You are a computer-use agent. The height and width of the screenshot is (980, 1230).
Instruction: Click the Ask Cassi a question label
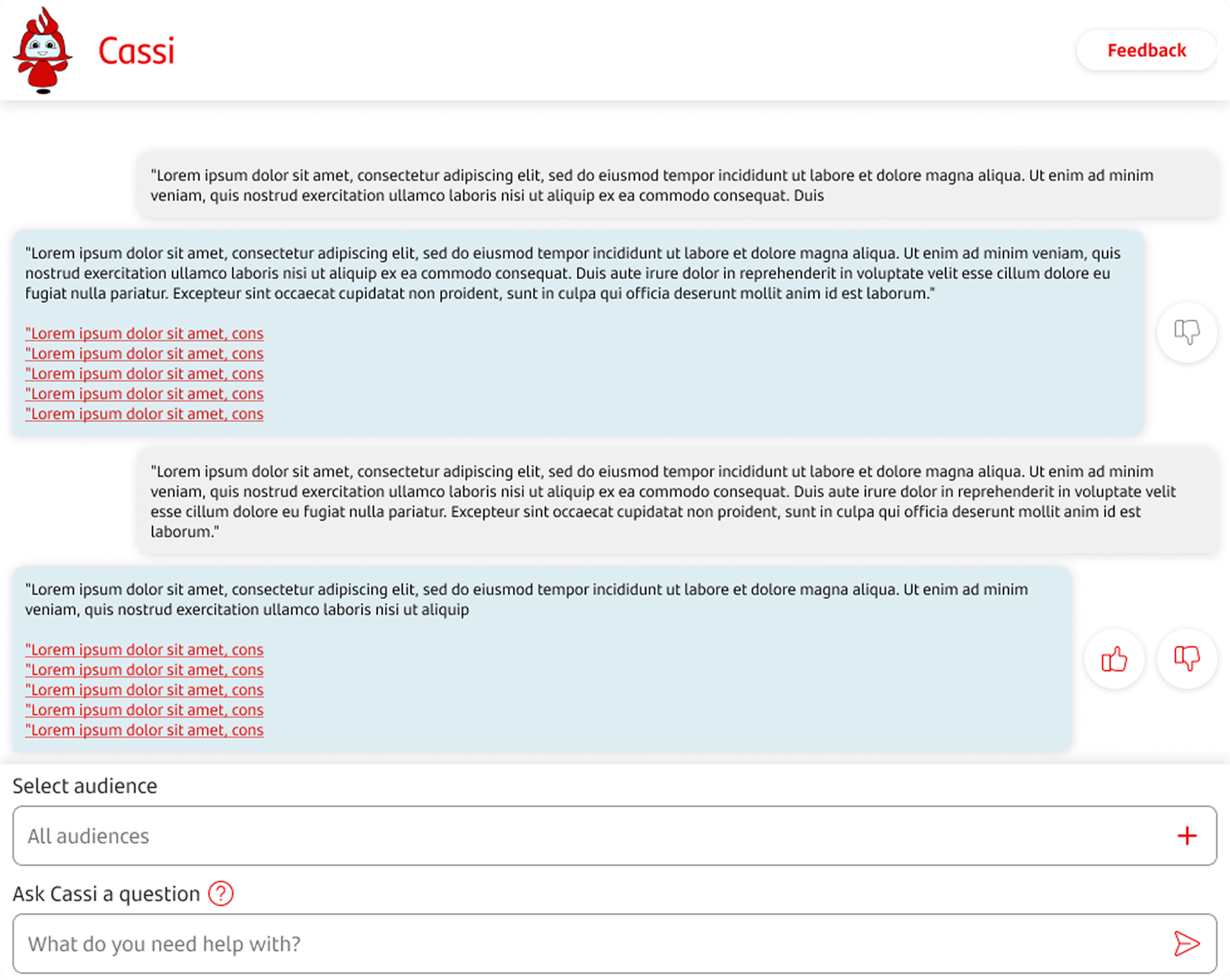click(106, 894)
